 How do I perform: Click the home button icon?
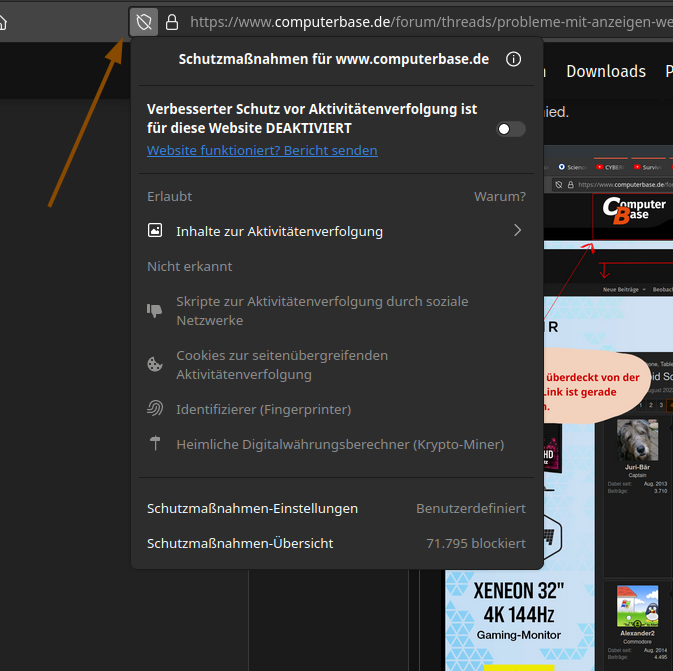[x=3, y=22]
